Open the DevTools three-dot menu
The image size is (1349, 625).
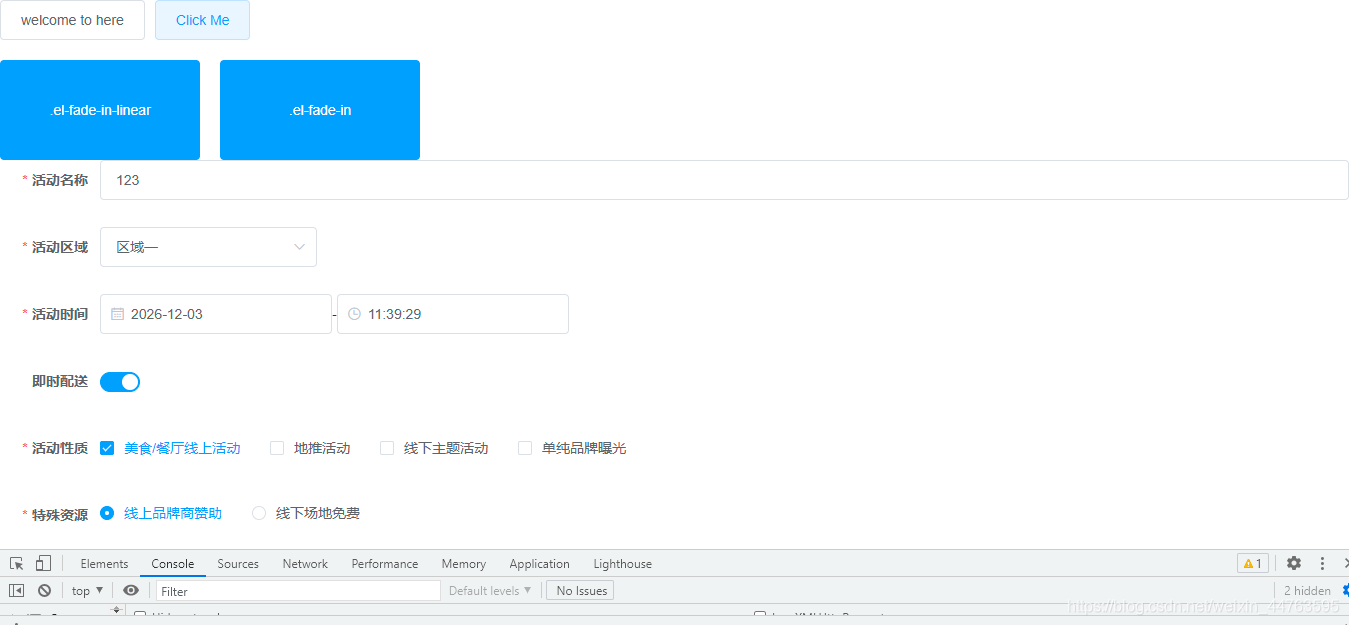tap(1322, 563)
